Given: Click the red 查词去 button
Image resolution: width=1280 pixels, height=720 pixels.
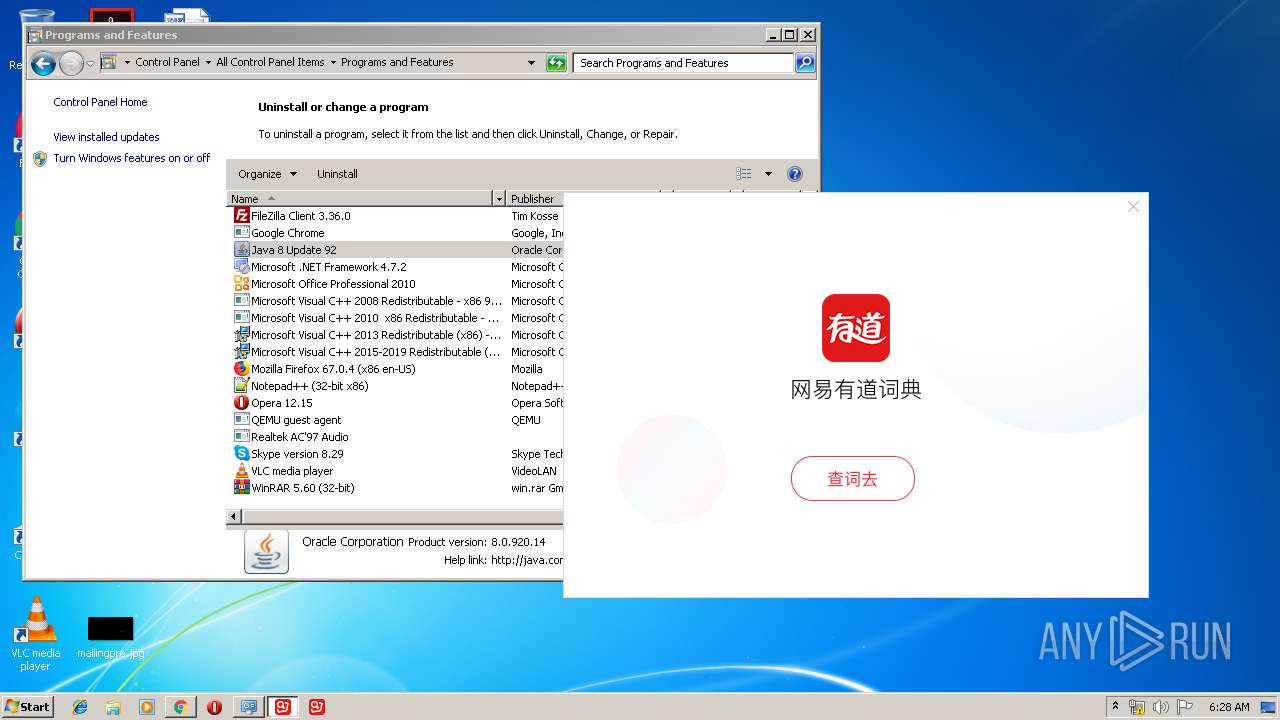Looking at the screenshot, I should coord(853,479).
